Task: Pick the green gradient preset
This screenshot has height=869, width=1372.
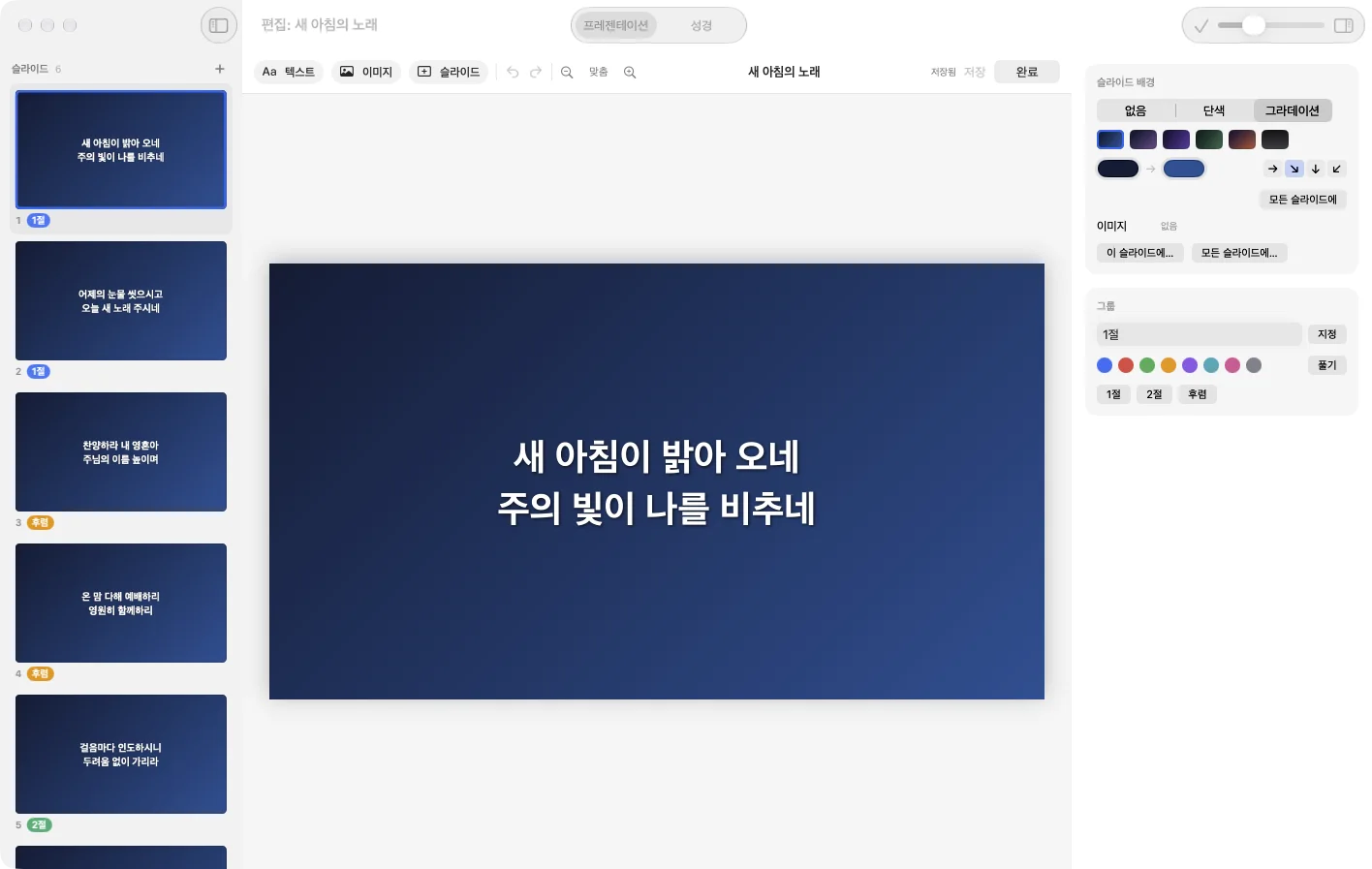Action: point(1209,140)
